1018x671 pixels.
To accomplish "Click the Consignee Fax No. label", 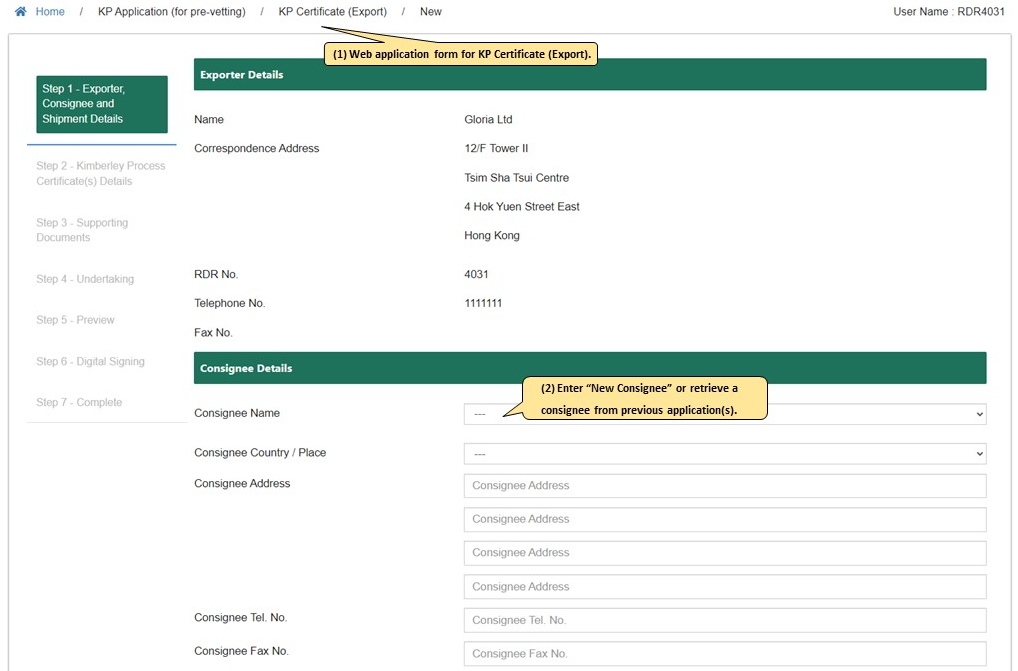I will 241,651.
